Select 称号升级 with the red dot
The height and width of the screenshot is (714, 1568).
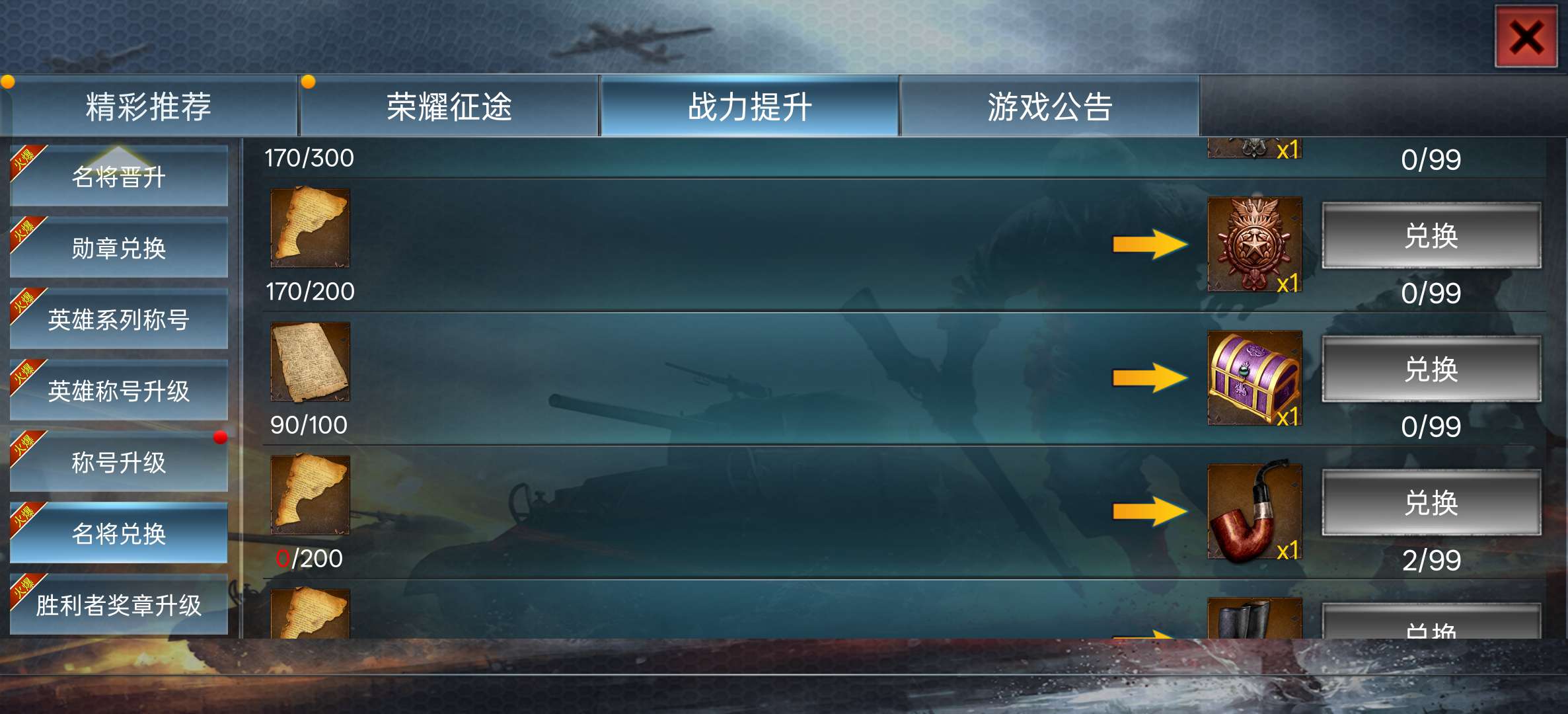(119, 462)
